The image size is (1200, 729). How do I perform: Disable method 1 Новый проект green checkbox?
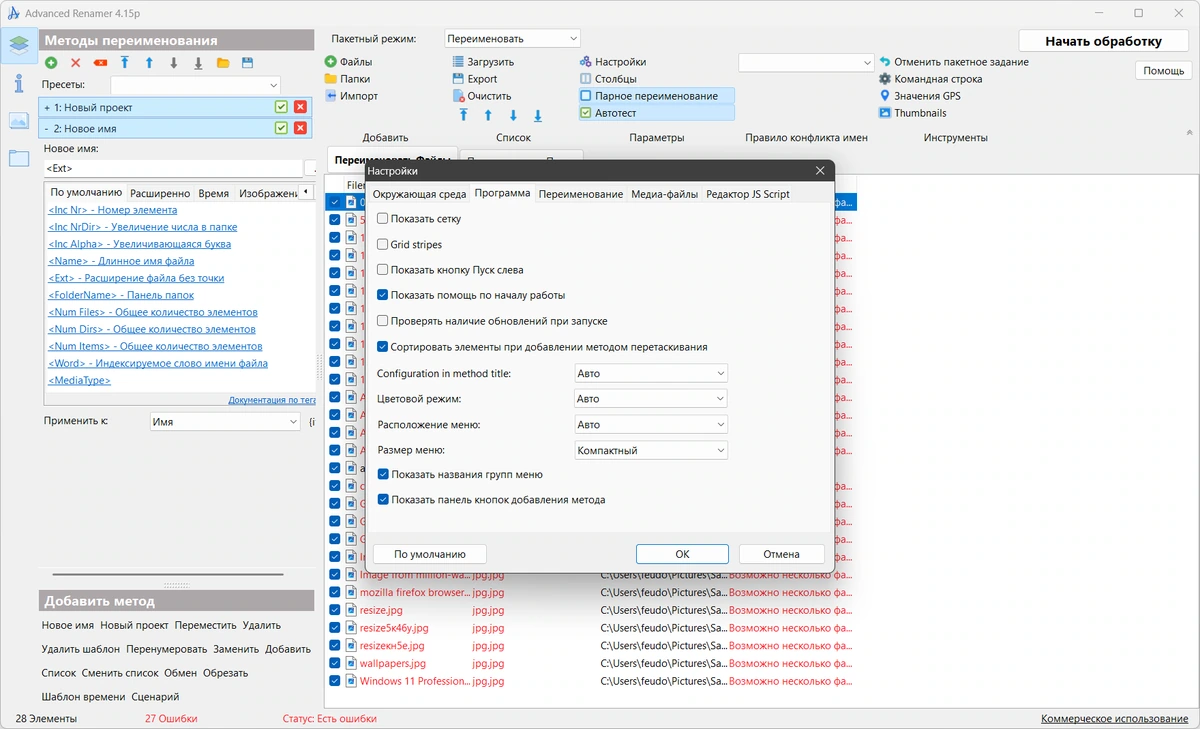coord(282,107)
